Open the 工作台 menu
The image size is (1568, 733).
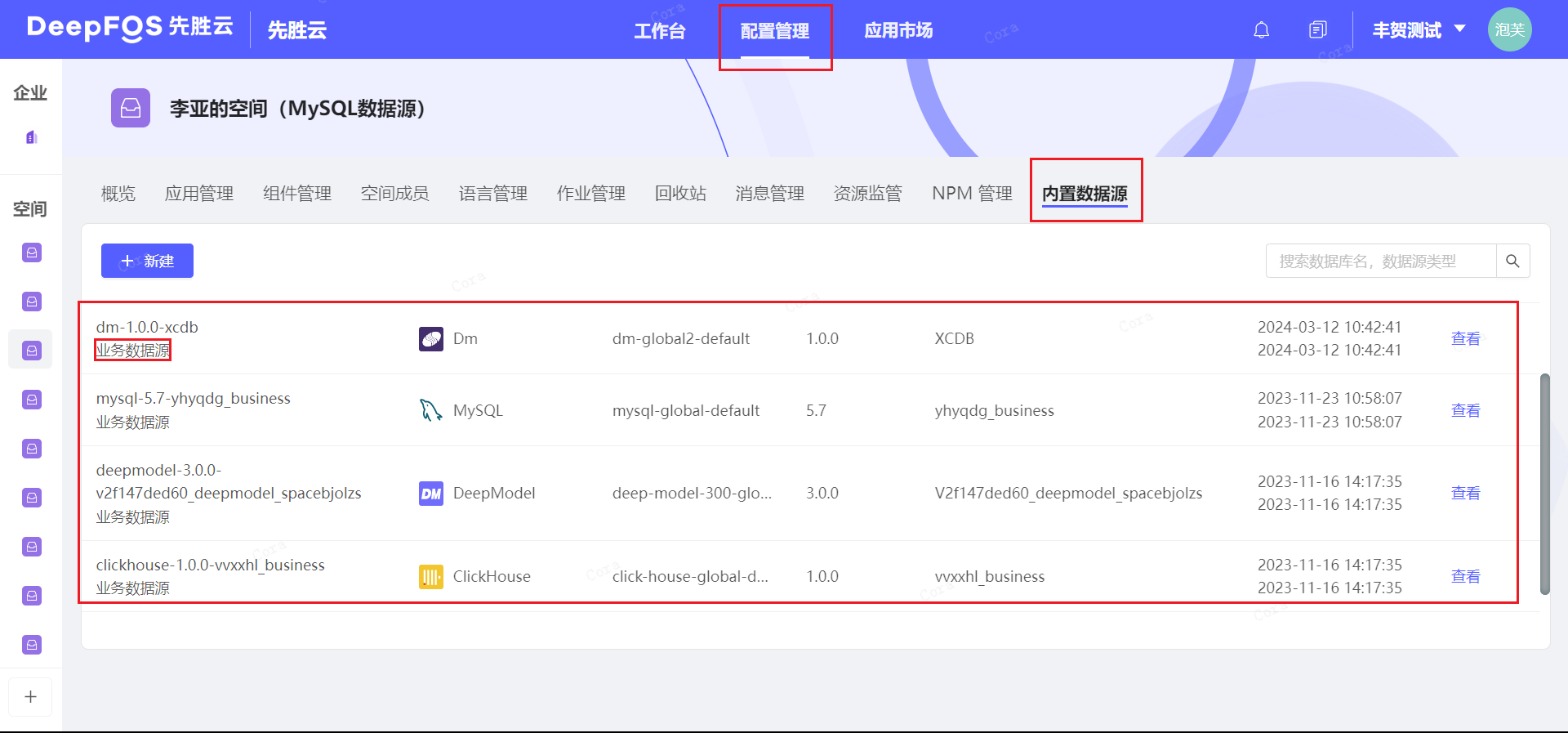(660, 31)
